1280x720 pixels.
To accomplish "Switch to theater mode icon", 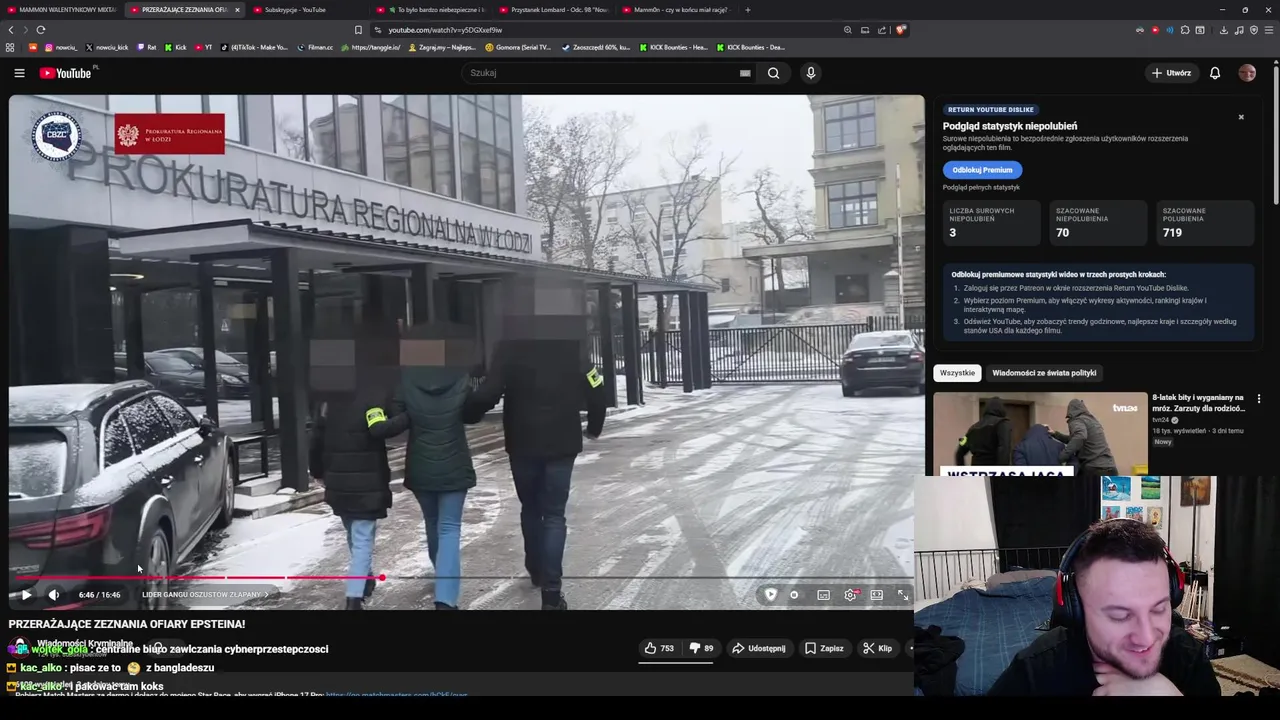I will pos(877,595).
